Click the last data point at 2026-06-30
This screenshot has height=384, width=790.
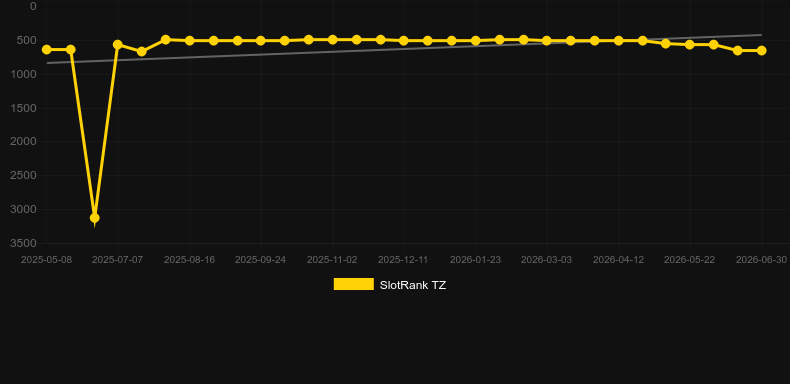(761, 50)
